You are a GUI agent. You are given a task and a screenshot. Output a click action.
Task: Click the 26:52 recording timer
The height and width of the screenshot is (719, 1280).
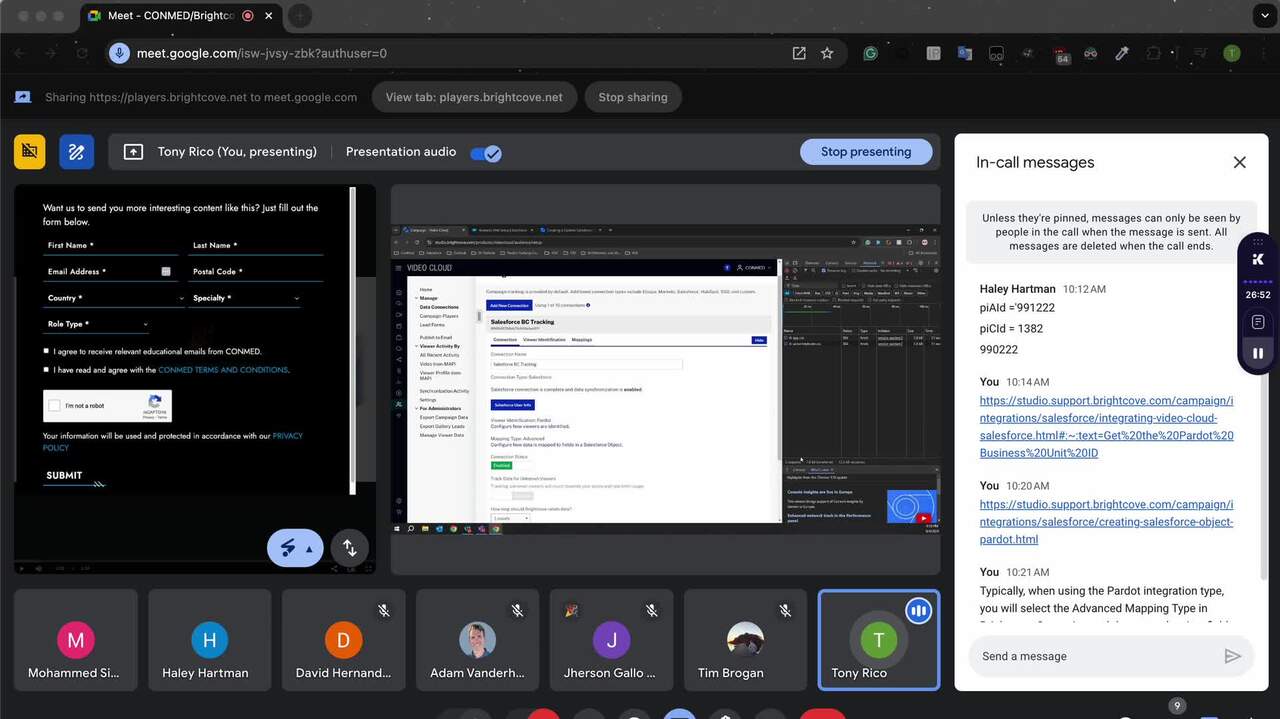[1258, 295]
